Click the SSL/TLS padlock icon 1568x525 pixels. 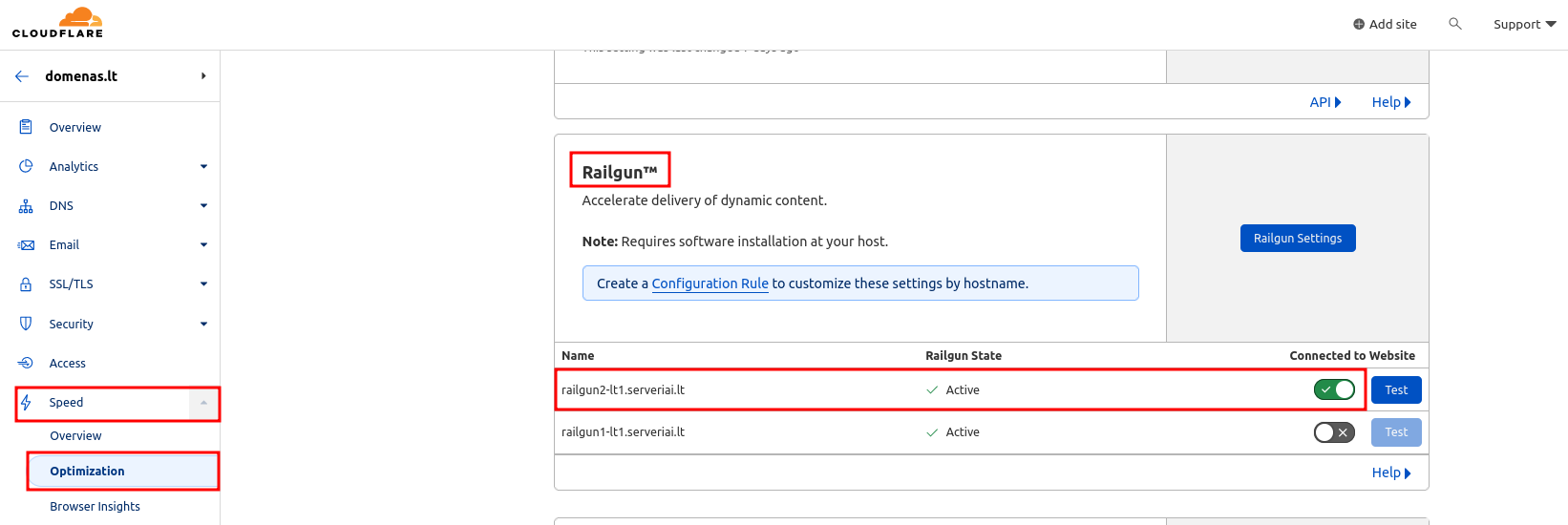26,284
